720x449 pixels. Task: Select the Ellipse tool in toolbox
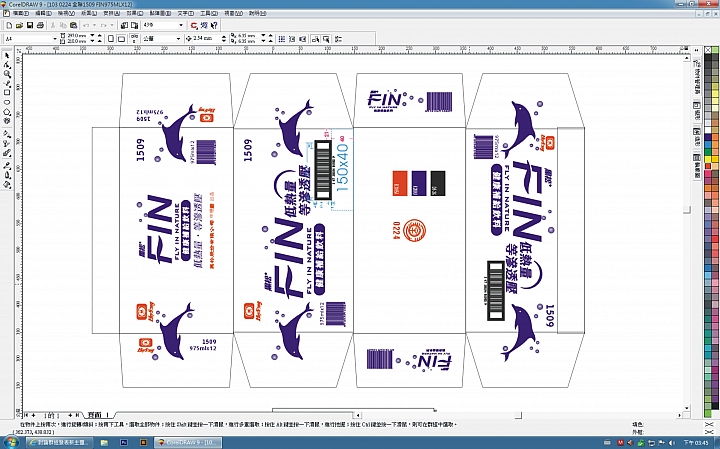6,103
